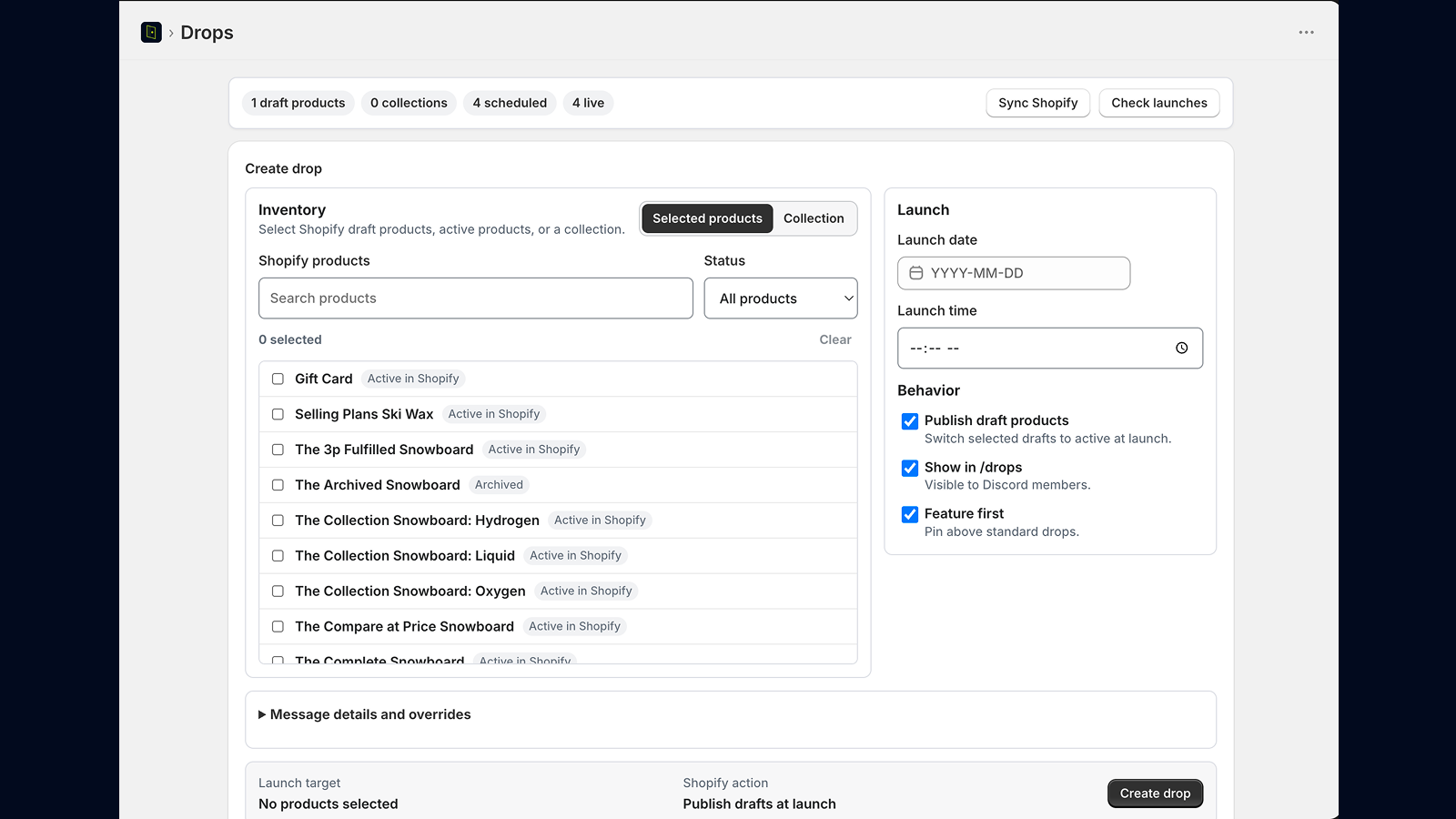
Task: Open the three-dot more options menu
Action: [x=1306, y=33]
